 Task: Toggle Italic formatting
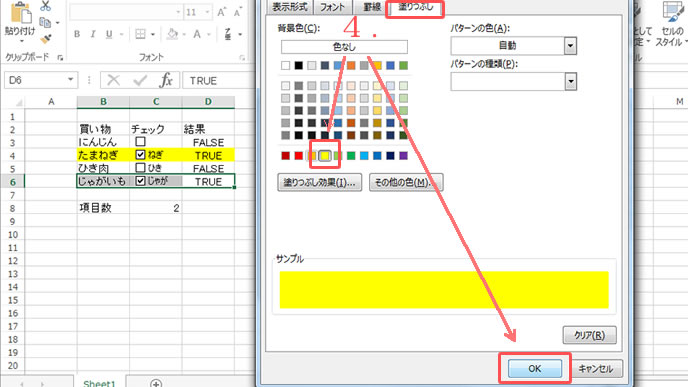point(93,34)
